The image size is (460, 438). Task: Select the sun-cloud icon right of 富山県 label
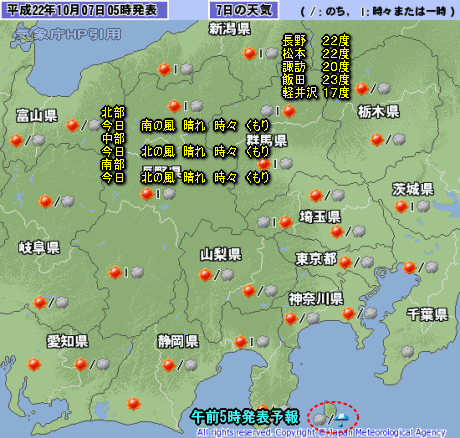[x=83, y=125]
